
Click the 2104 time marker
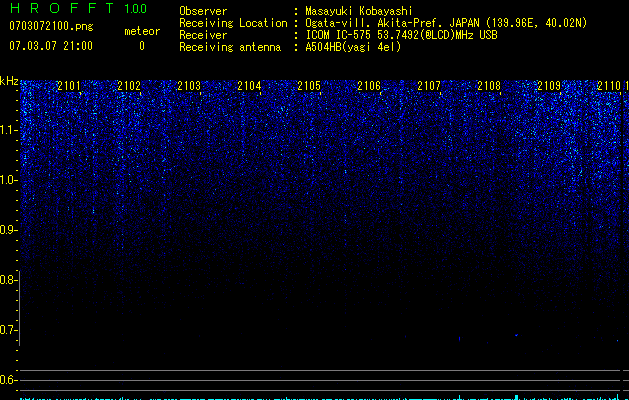[x=249, y=85]
